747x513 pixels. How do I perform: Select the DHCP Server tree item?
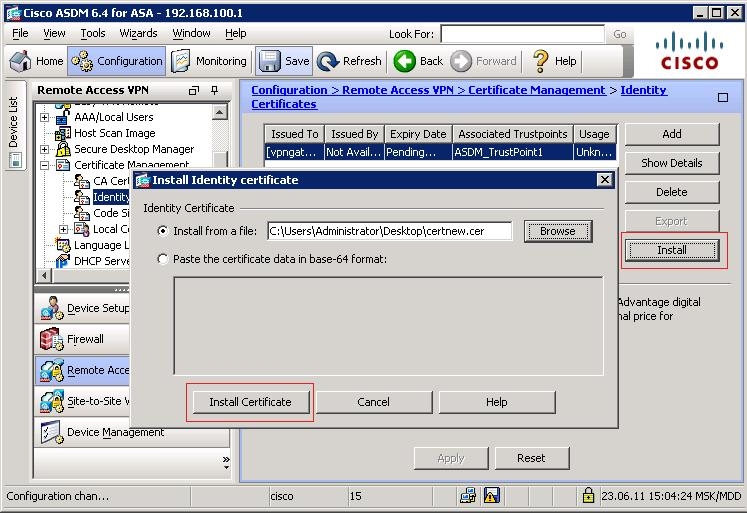tap(101, 261)
